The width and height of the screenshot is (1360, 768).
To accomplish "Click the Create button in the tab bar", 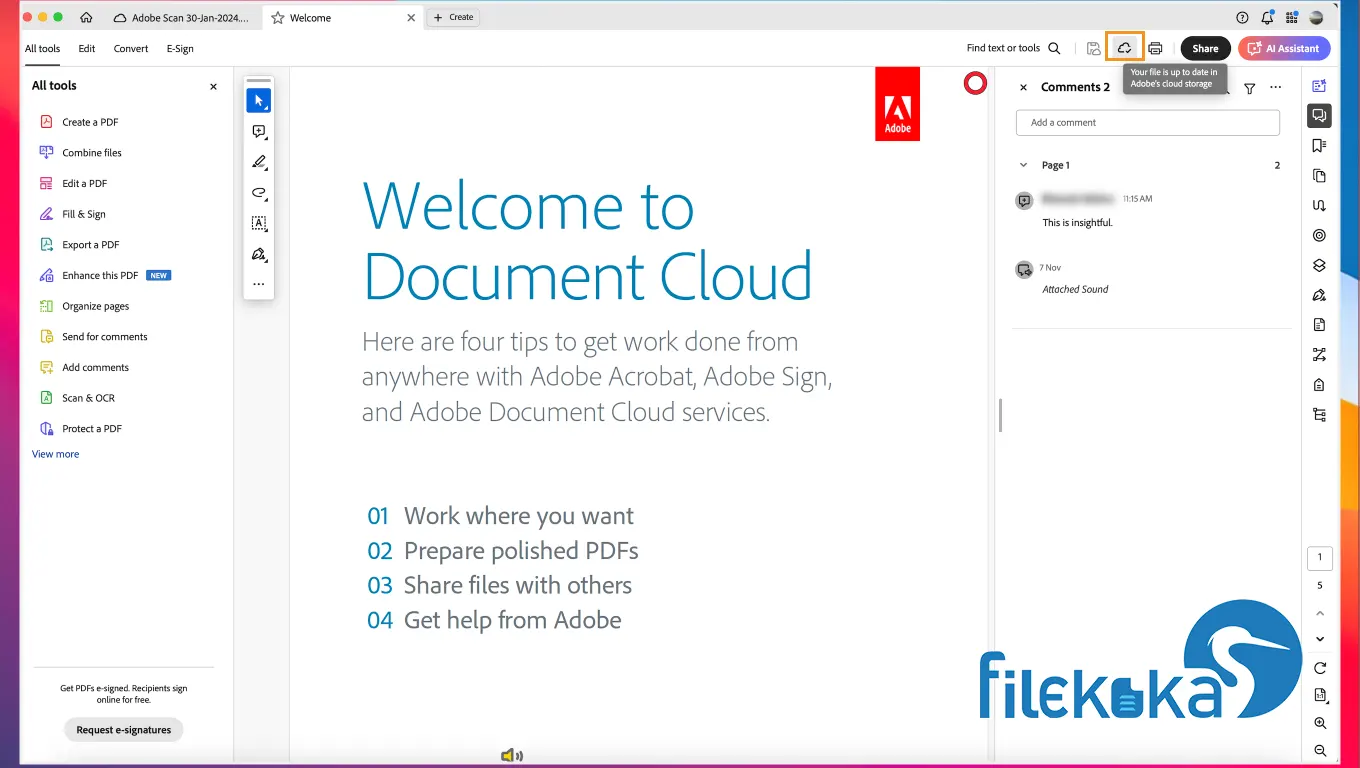I will click(x=454, y=17).
